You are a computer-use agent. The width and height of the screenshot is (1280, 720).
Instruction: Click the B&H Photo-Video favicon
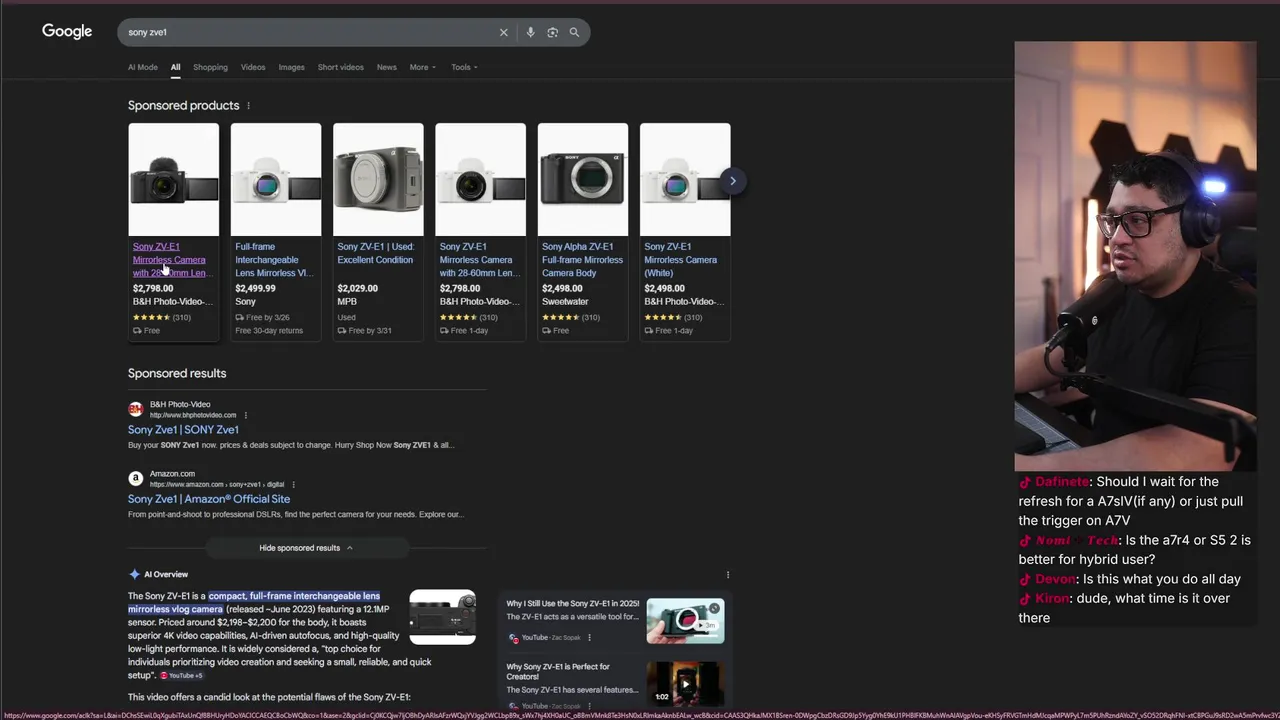click(136, 409)
